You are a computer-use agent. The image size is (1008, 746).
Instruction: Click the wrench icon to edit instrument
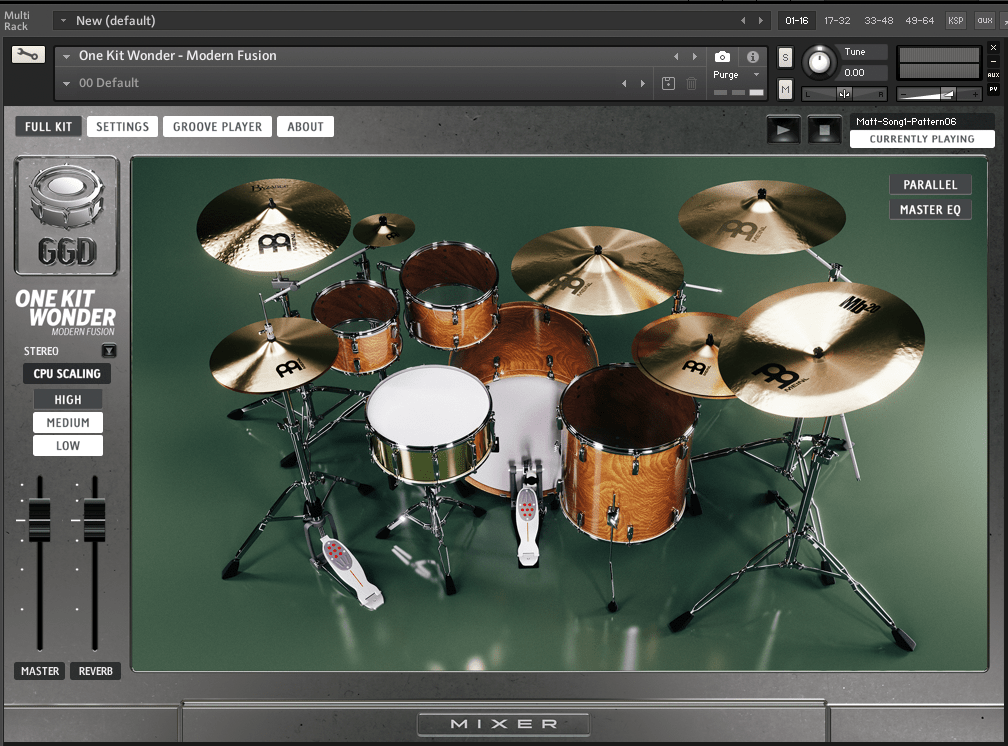[27, 57]
